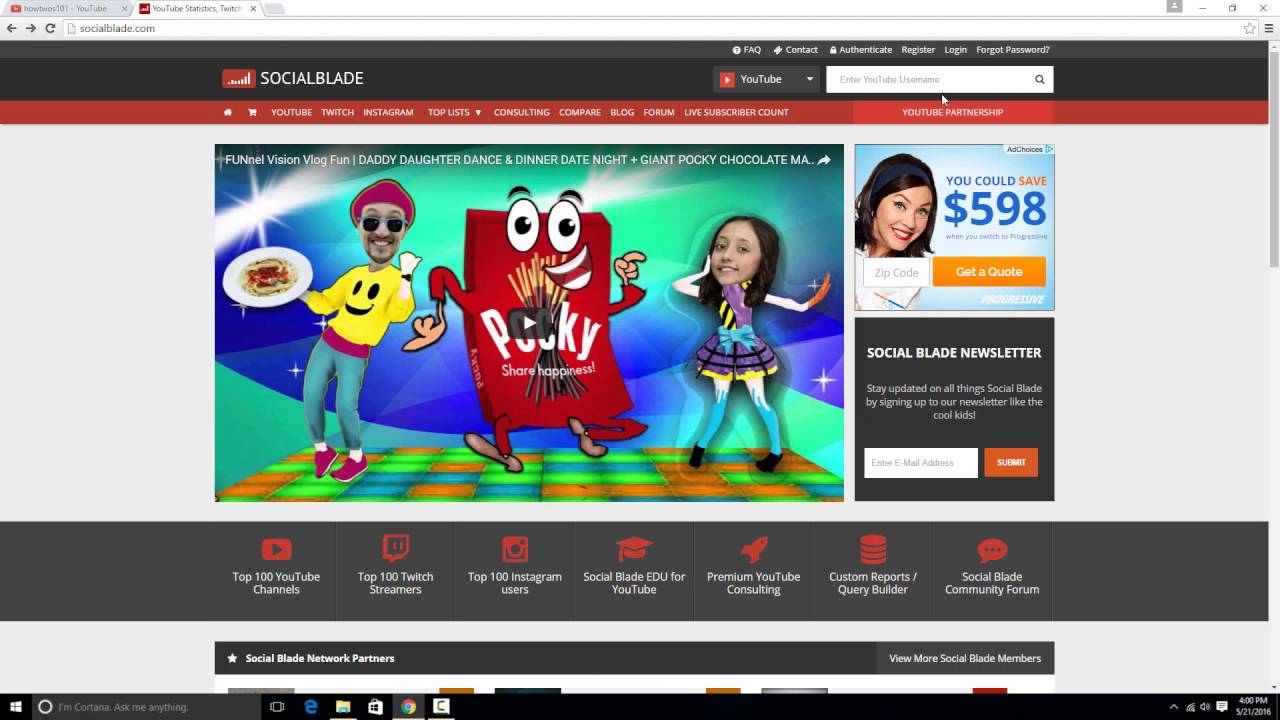Launch Edge from the taskbar

(x=311, y=707)
